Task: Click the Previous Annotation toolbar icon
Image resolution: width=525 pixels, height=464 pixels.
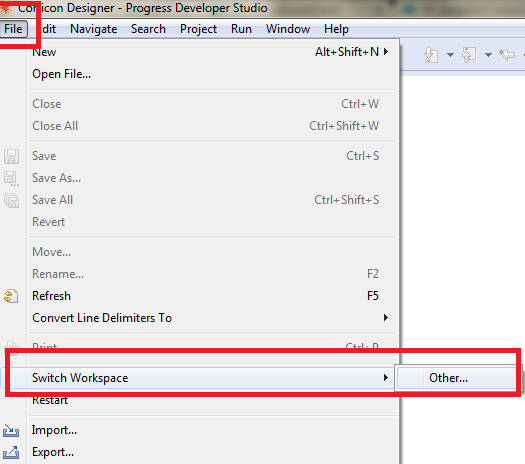Action: (x=469, y=55)
